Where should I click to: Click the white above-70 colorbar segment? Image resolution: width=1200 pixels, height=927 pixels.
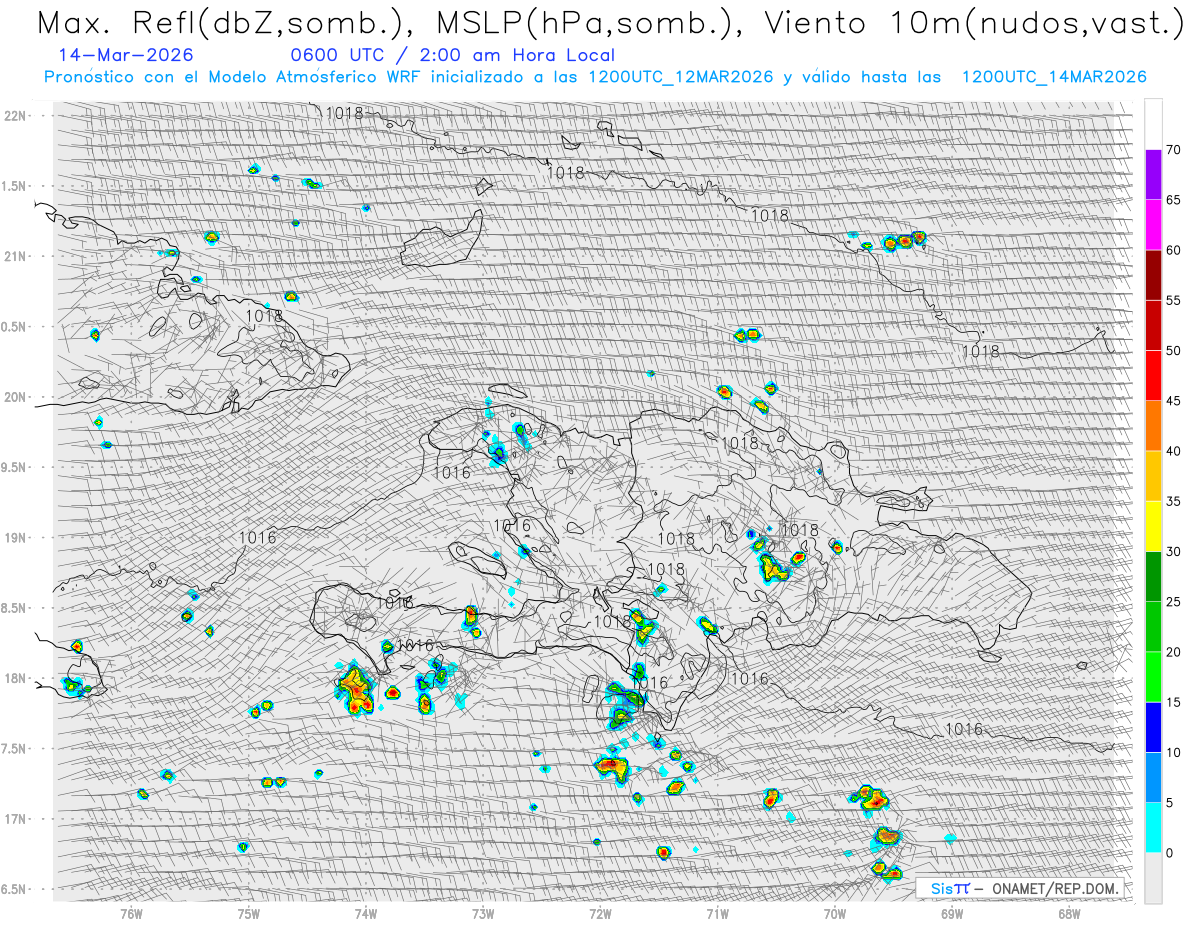point(1153,124)
